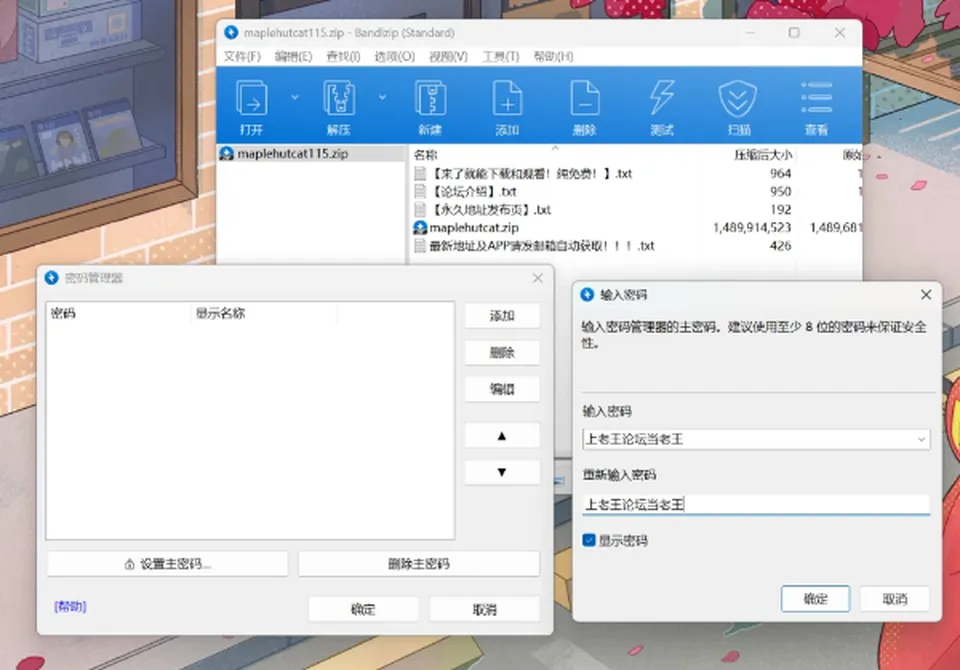
Task: Click the archive icon beside maplehutcat.zip
Action: click(x=420, y=228)
